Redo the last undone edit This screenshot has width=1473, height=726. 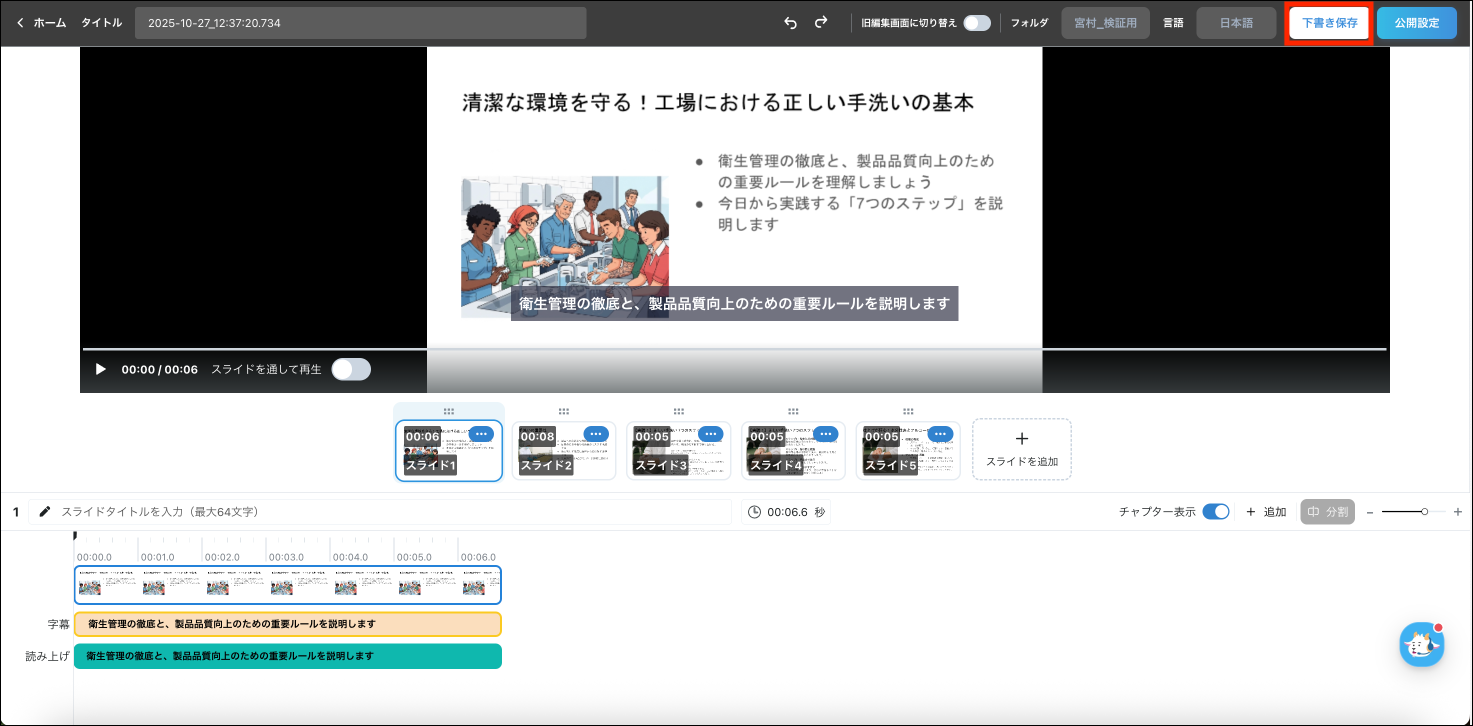821,23
